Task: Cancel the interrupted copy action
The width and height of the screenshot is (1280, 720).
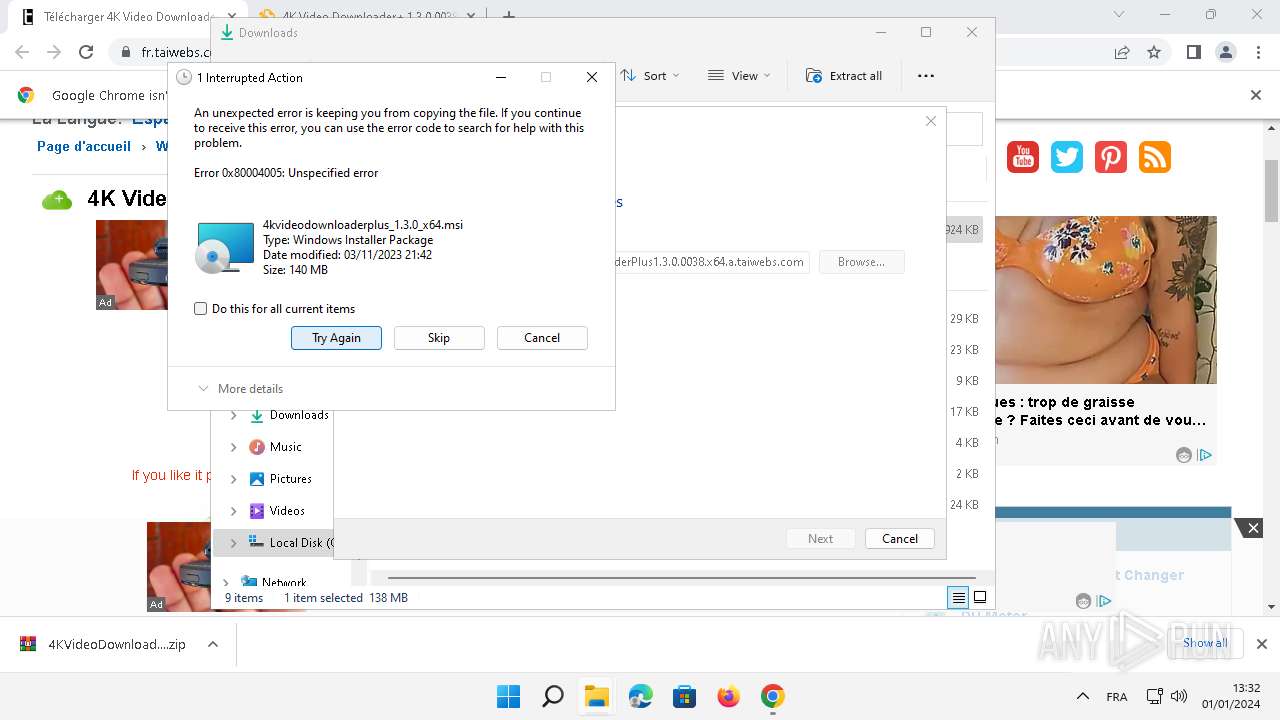Action: coord(542,338)
